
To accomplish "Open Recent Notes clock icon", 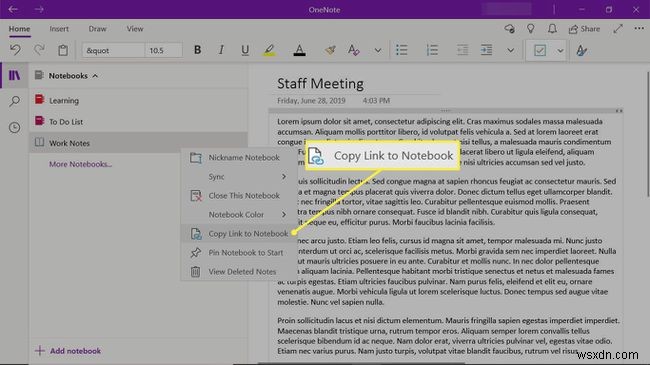I will [x=15, y=127].
